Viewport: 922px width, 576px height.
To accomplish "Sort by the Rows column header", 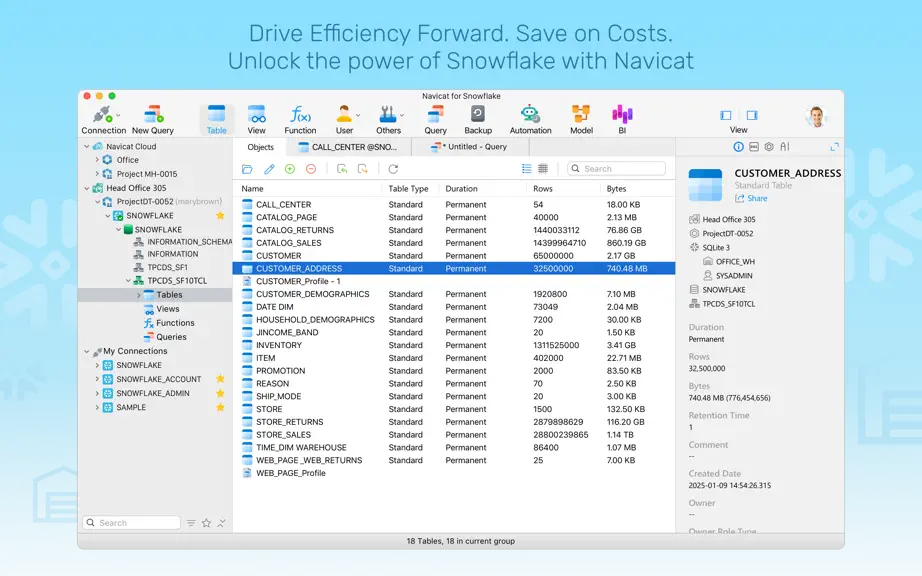I will 543,189.
